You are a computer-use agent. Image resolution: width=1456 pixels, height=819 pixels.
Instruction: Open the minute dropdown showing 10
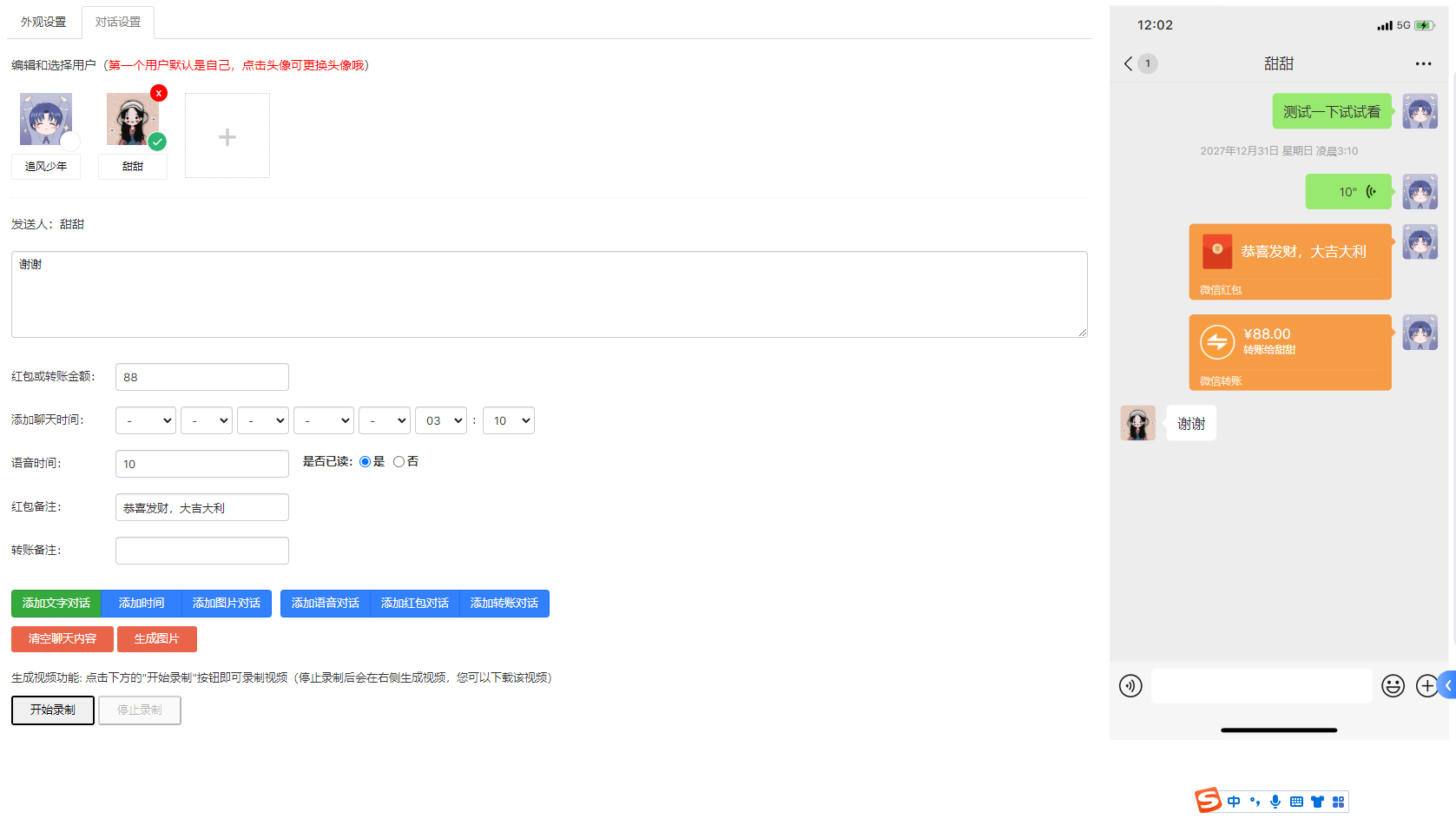coord(509,420)
